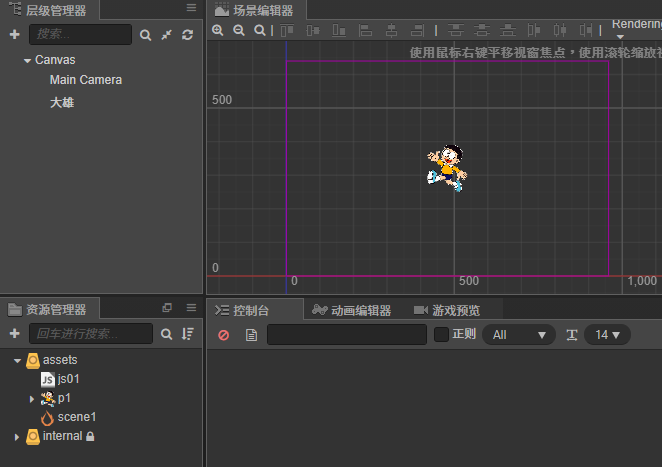Click asset search magnifier icon
Image resolution: width=662 pixels, height=467 pixels.
point(166,334)
